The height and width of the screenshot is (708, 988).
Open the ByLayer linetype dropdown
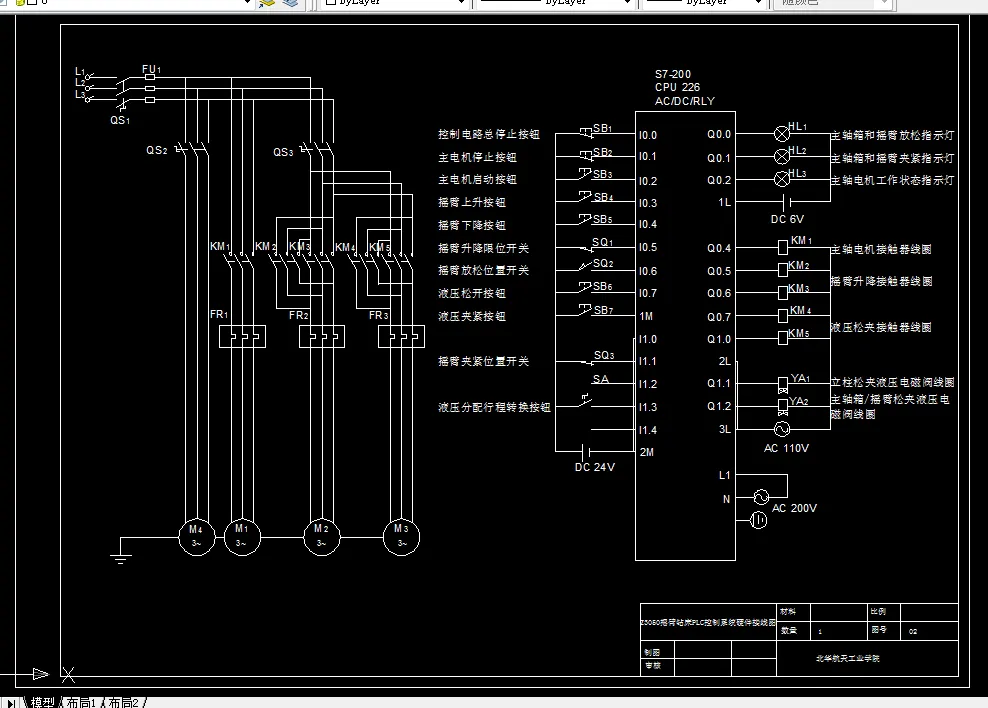pos(627,3)
